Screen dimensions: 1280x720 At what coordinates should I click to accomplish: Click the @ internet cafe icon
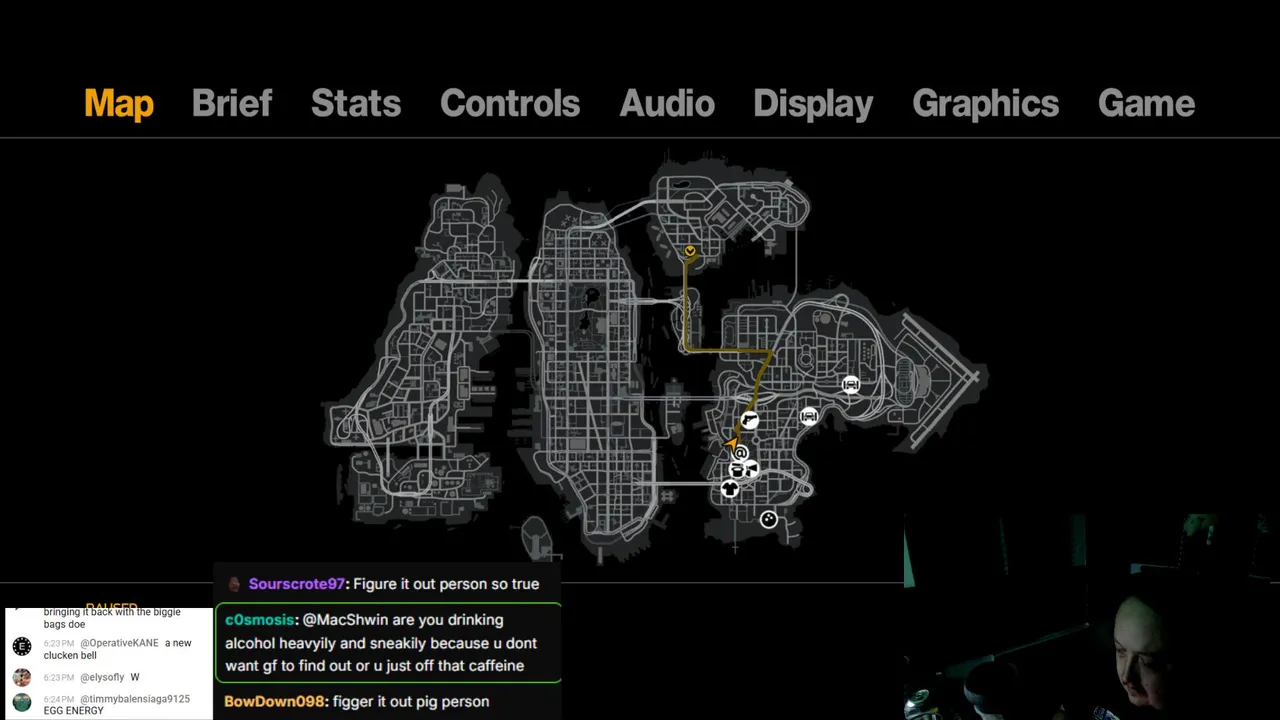(741, 454)
